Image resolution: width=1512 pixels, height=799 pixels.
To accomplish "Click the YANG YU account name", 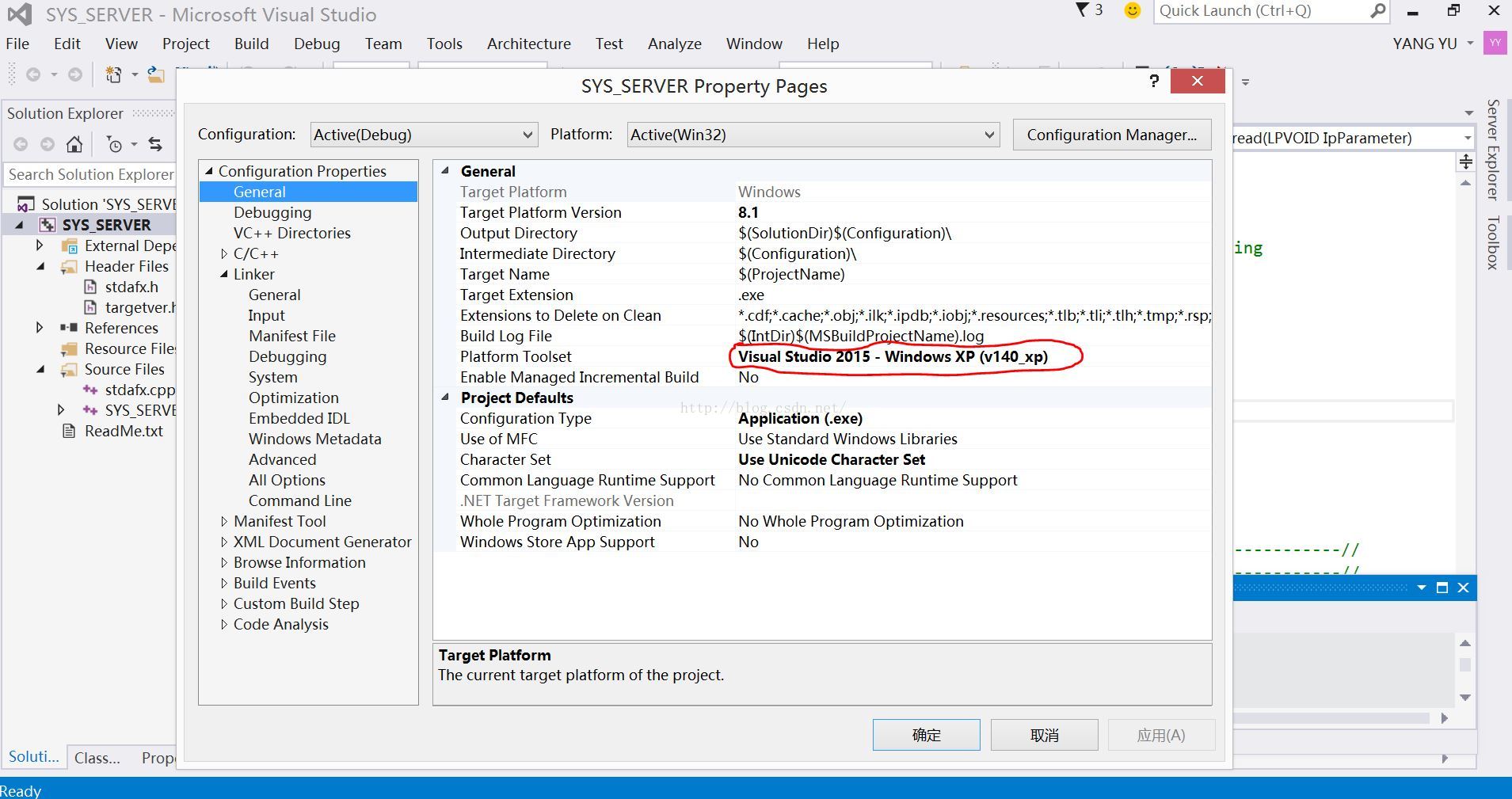I will (x=1425, y=44).
